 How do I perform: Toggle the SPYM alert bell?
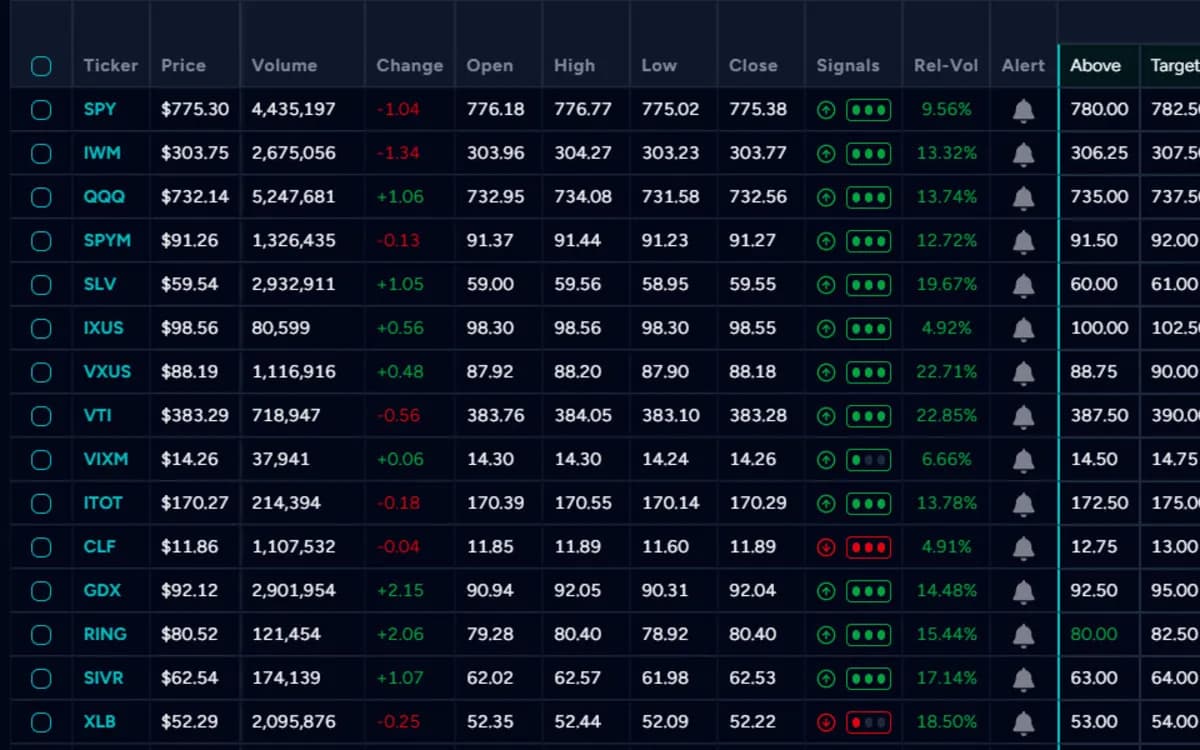(x=1023, y=241)
